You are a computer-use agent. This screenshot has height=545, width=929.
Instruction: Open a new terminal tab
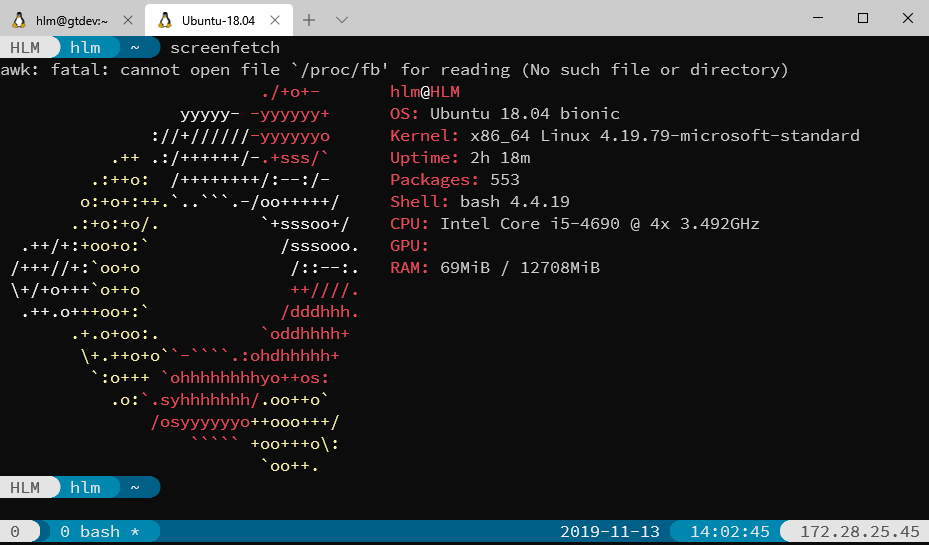tap(309, 20)
